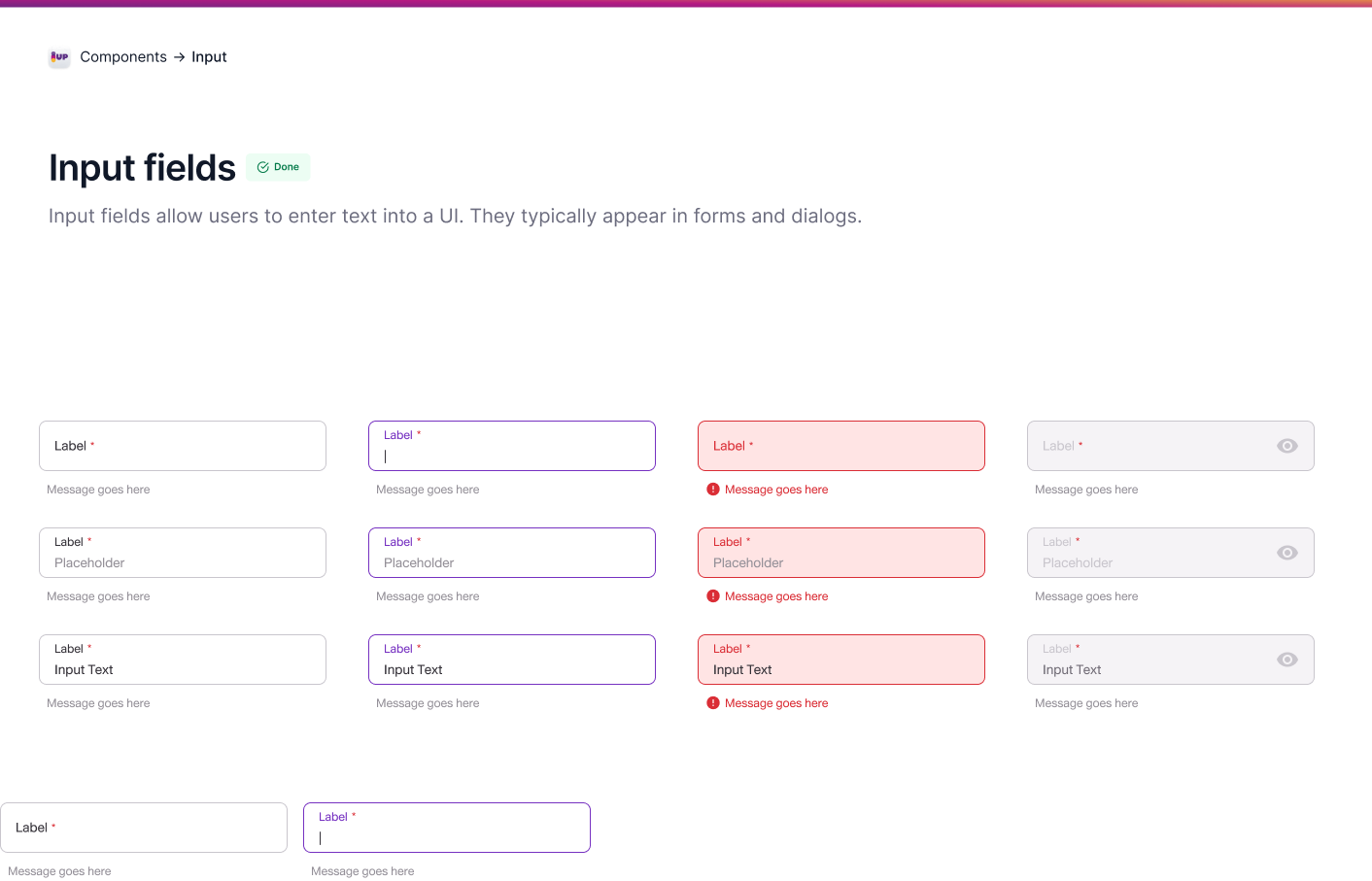Click the breadcrumb arrow between Components and Input
The width and height of the screenshot is (1372, 881).
pos(179,57)
